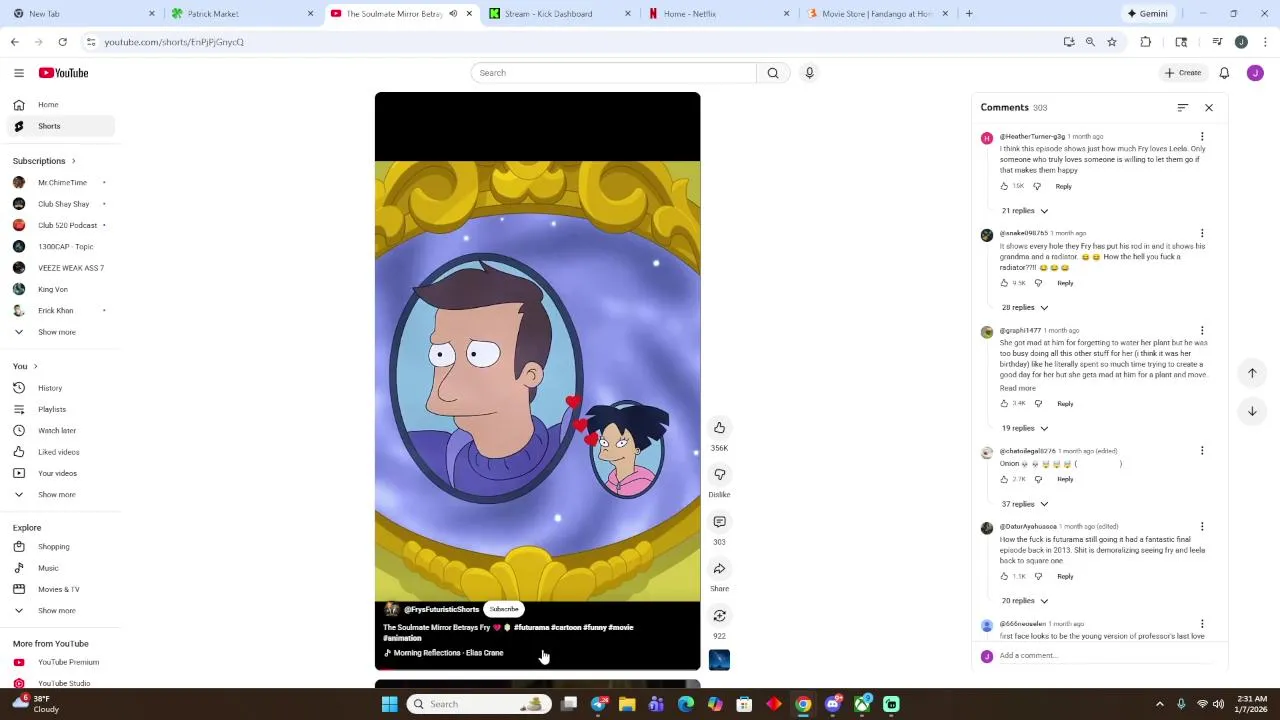Screen dimensions: 1280x720
Task: Share this Short
Action: 719,569
